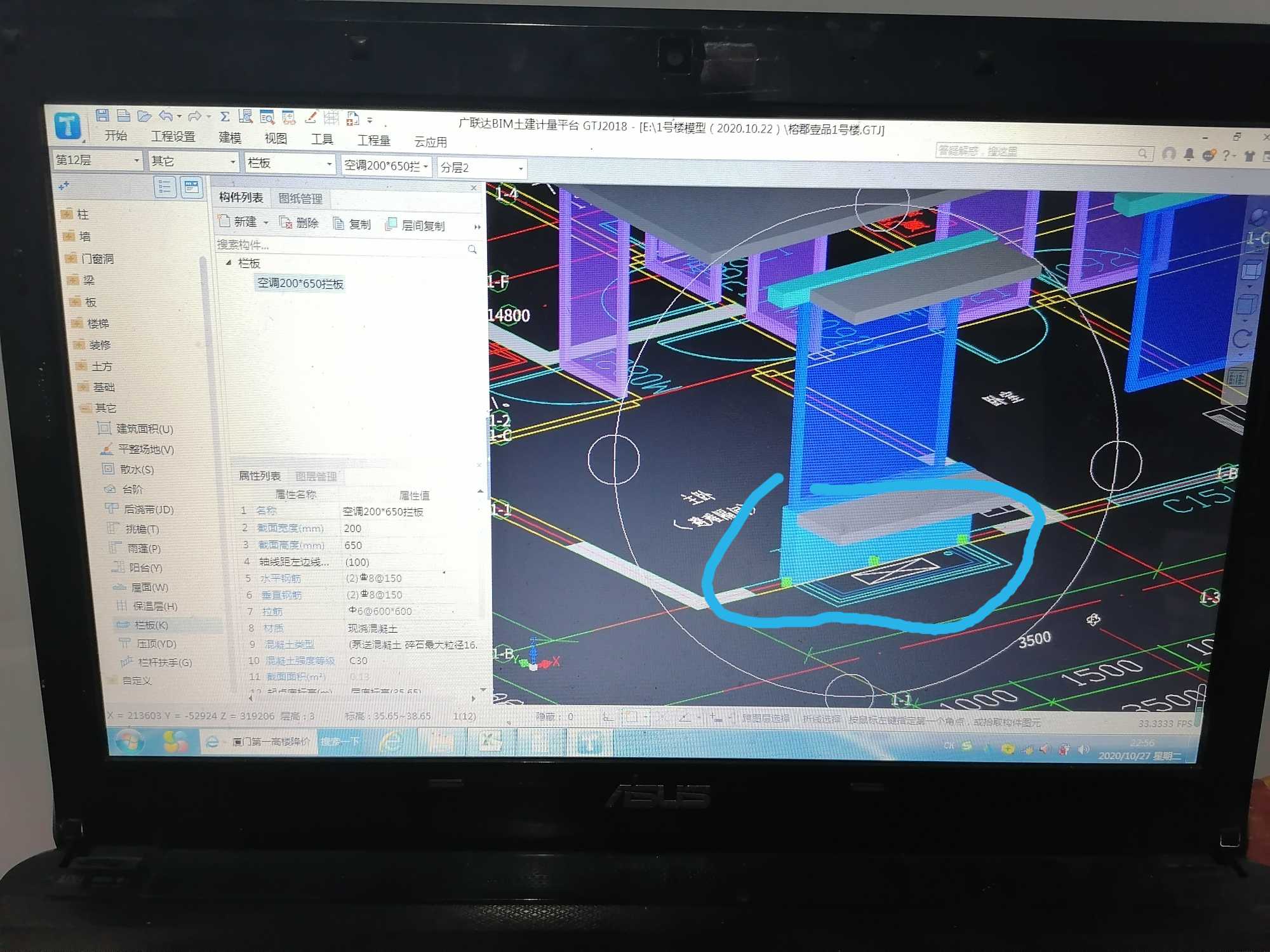Select 散水(S) in the navigation tree
Image resolution: width=1270 pixels, height=952 pixels.
coord(128,470)
